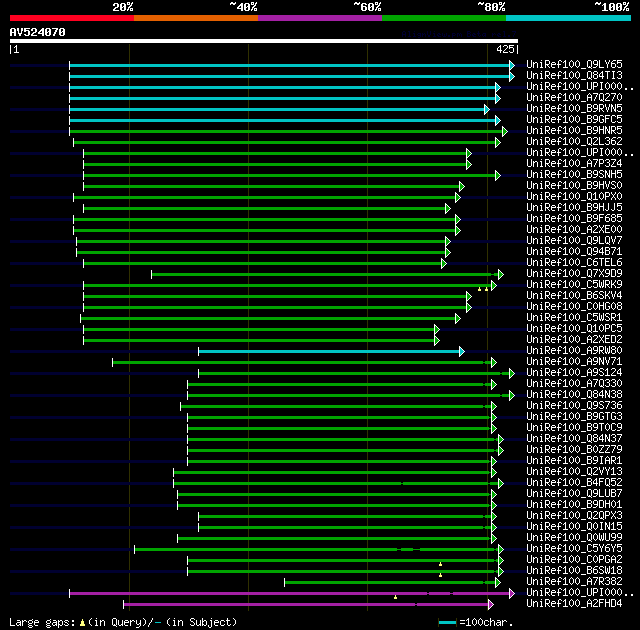This screenshot has width=640, height=630.
Task: Click the green alignment bar for UniRef100_A7R382
Action: pyautogui.click(x=391, y=582)
